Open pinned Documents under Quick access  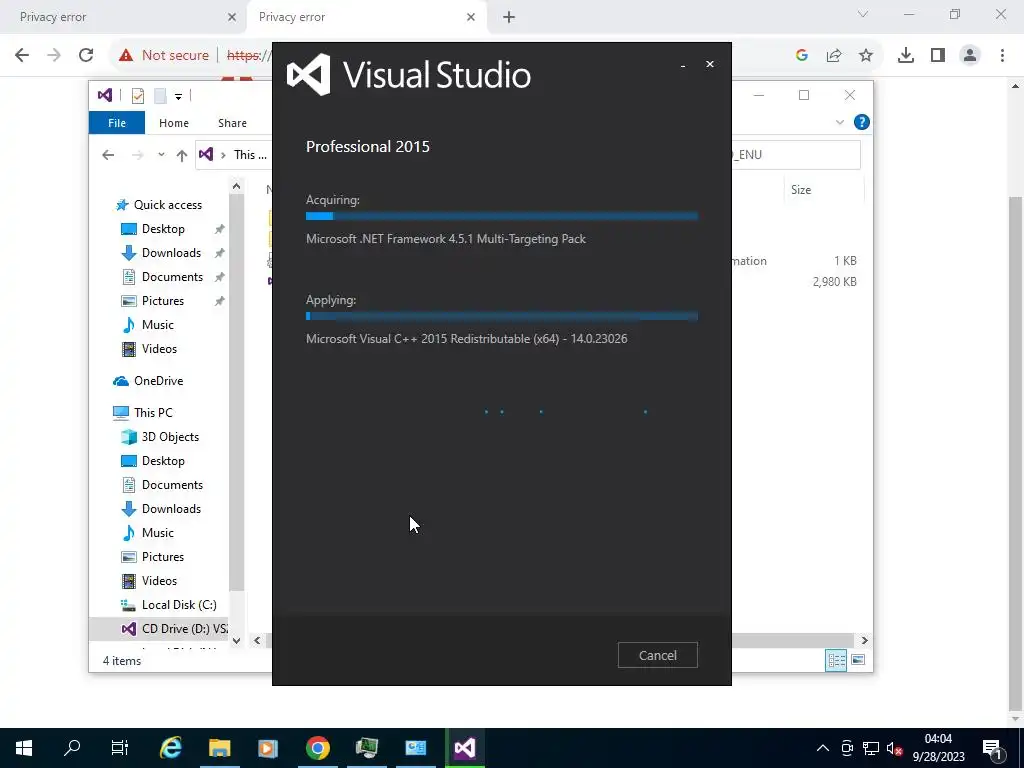(x=172, y=277)
